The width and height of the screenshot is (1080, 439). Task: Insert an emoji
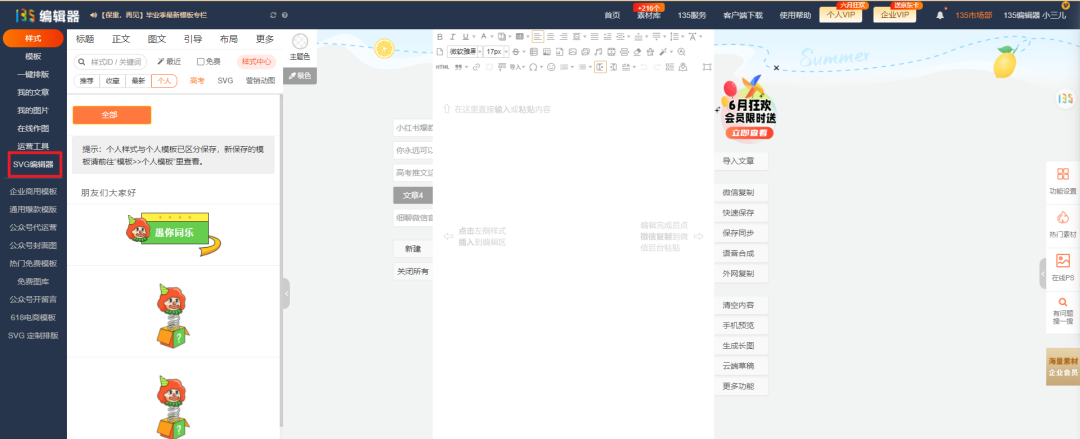[x=551, y=67]
